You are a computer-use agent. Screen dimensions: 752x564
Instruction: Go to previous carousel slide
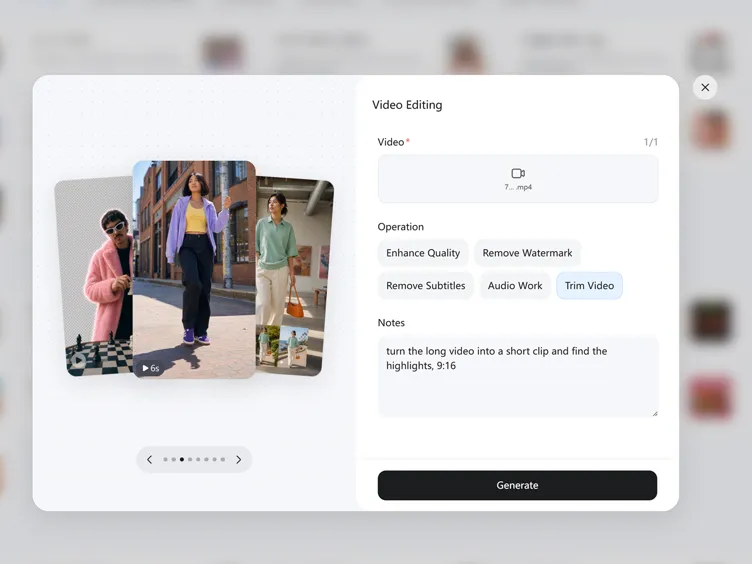click(x=150, y=459)
